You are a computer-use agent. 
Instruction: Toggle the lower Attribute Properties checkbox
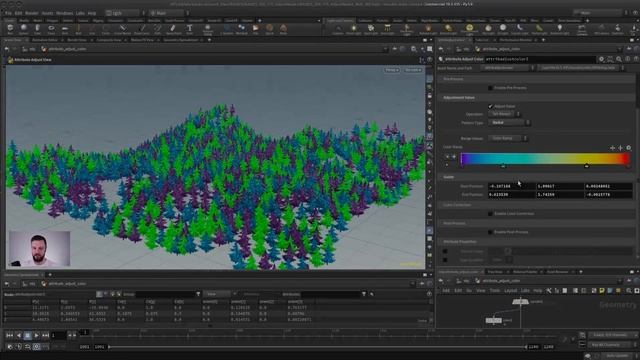click(445, 260)
